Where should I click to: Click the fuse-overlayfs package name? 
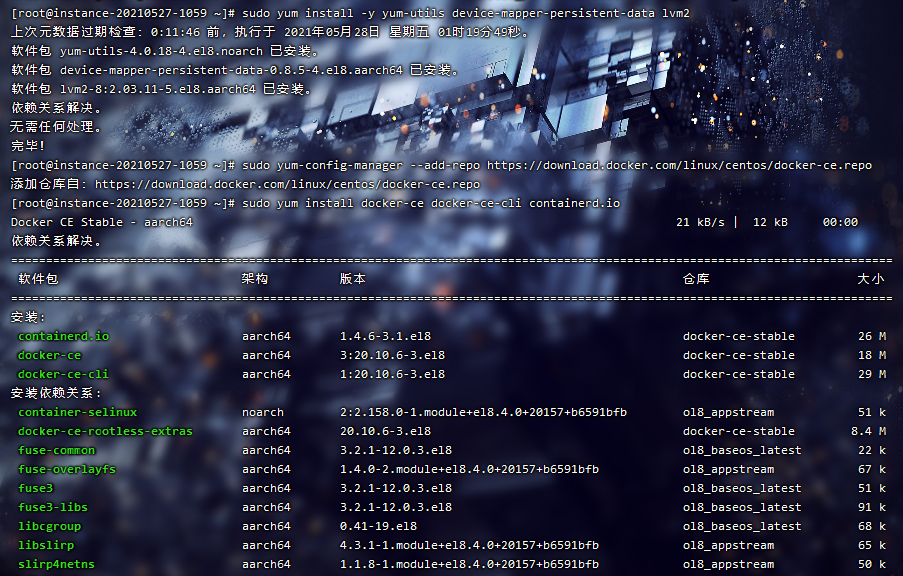[x=67, y=469]
